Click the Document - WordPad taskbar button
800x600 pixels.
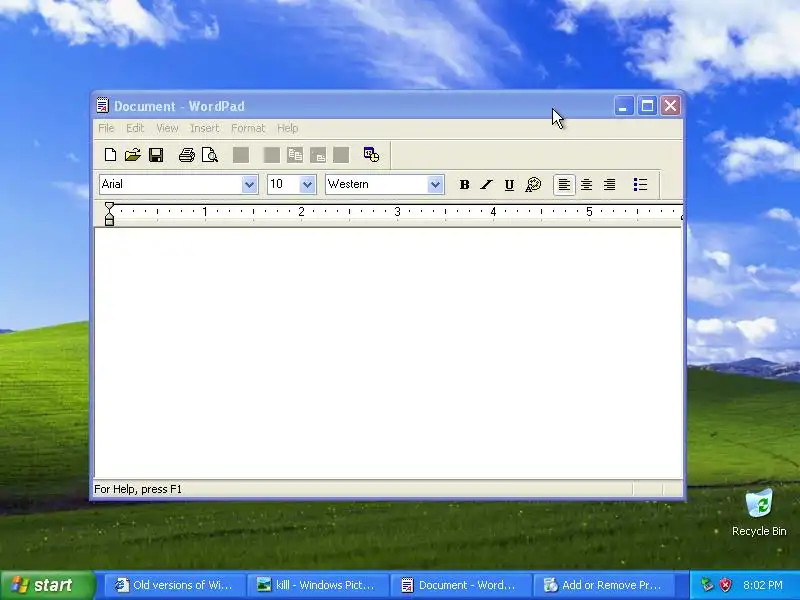pos(461,585)
